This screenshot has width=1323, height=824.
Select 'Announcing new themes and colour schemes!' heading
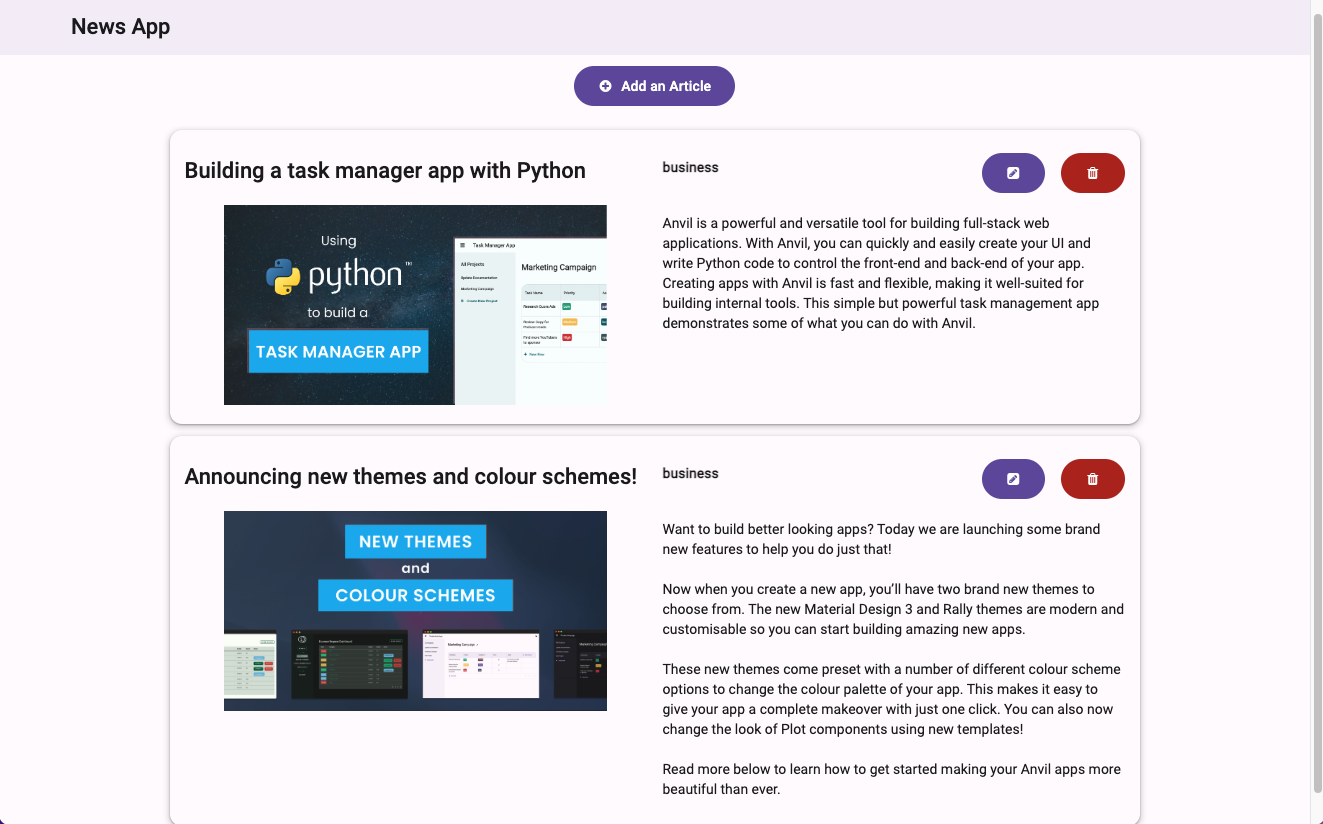point(410,477)
